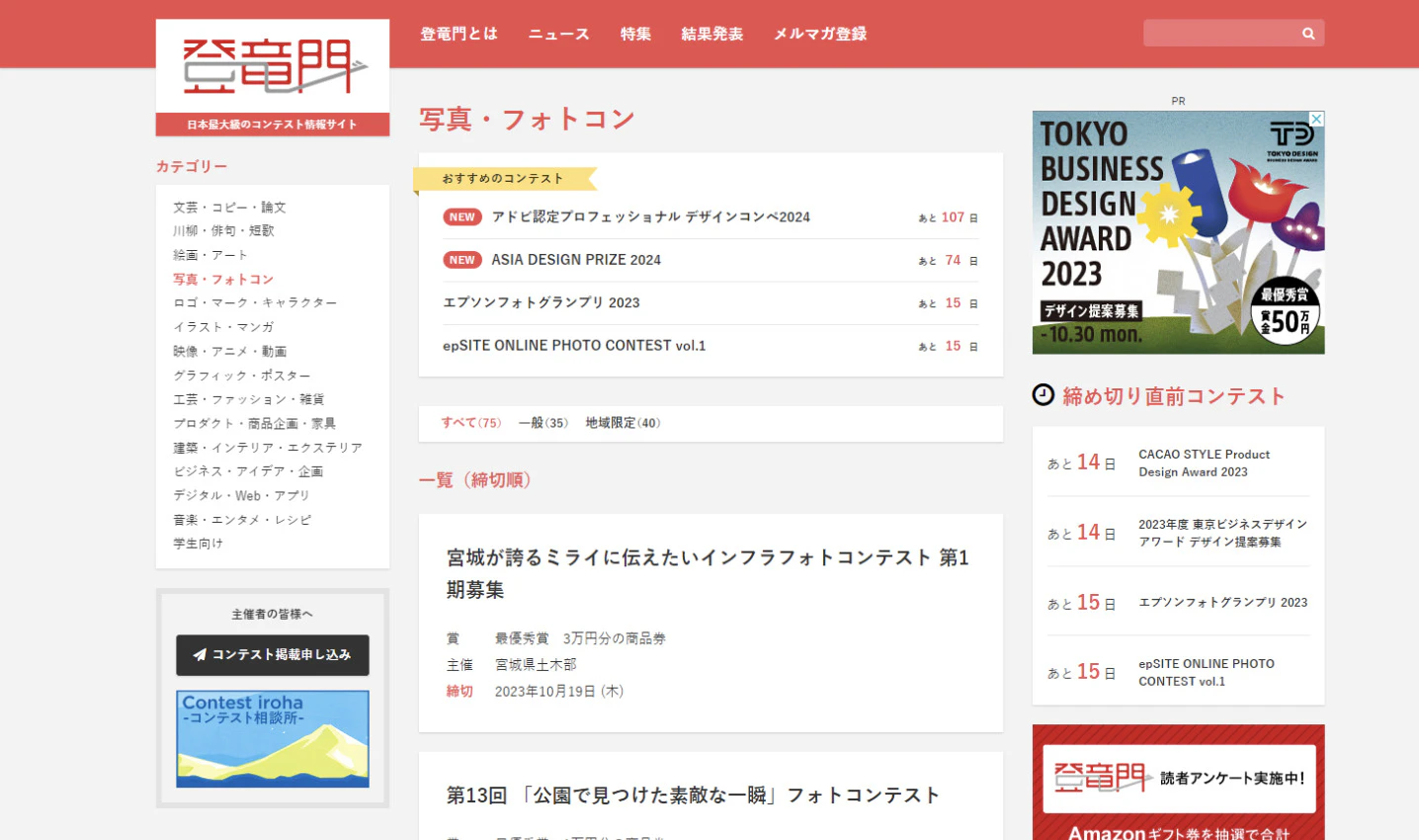Open 映像・アニメ・動画 category
The height and width of the screenshot is (840, 1419).
click(229, 352)
